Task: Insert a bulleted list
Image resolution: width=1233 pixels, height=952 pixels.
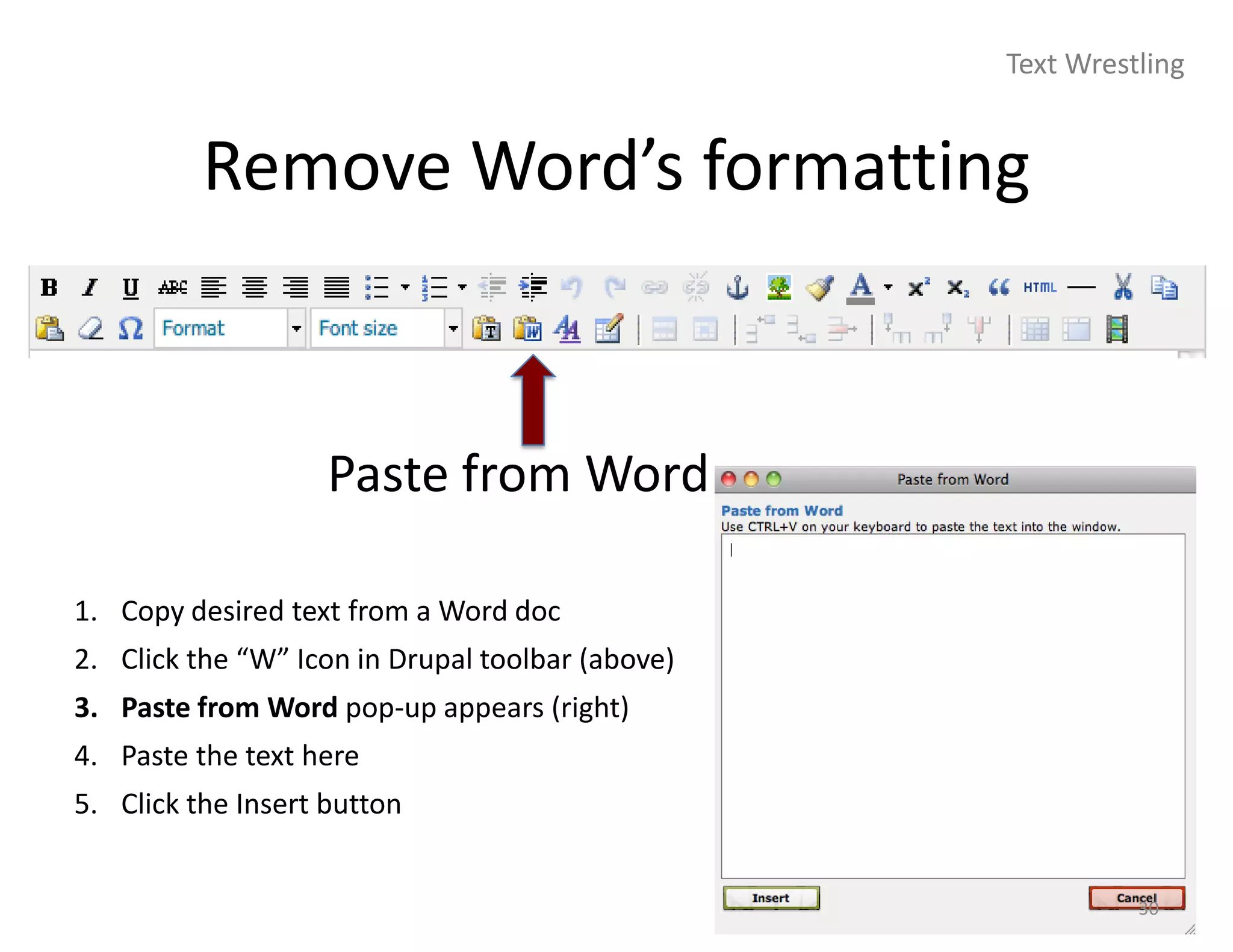Action: pyautogui.click(x=377, y=288)
